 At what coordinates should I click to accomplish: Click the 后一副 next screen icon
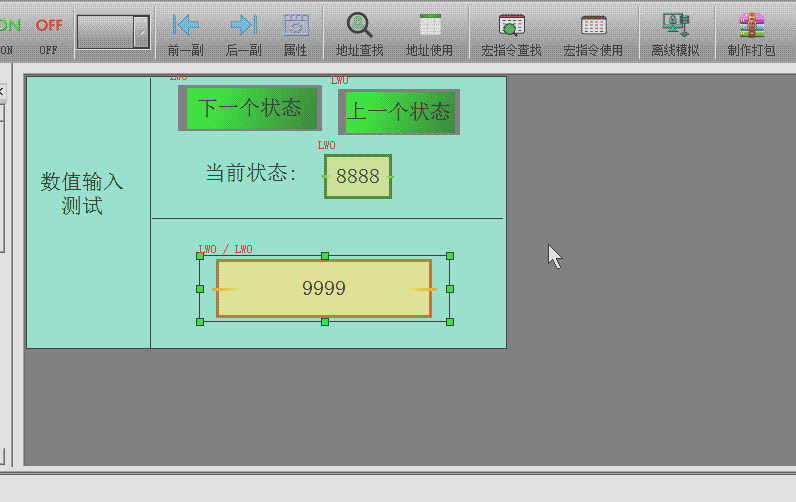click(243, 26)
